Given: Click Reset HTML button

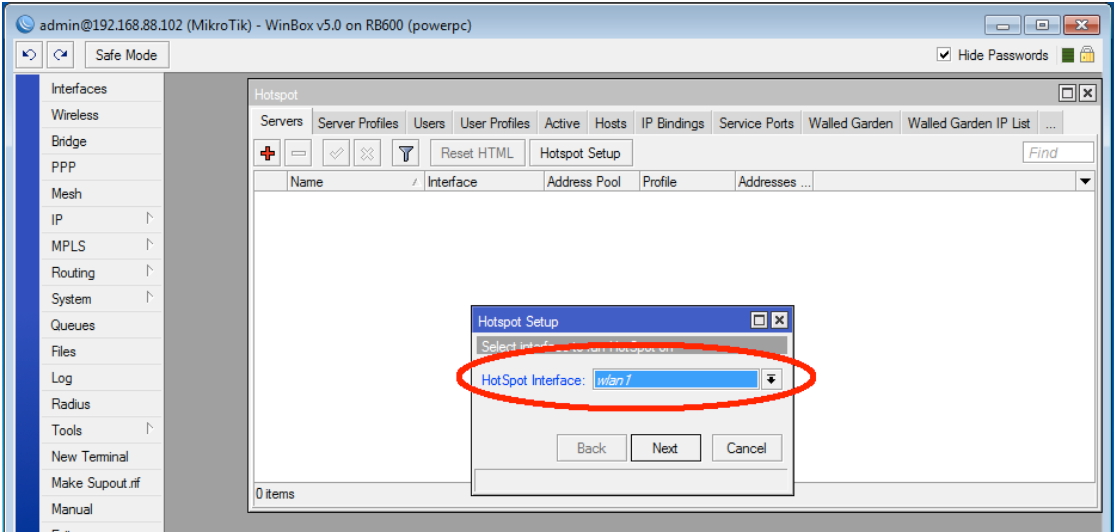Looking at the screenshot, I should (x=477, y=153).
